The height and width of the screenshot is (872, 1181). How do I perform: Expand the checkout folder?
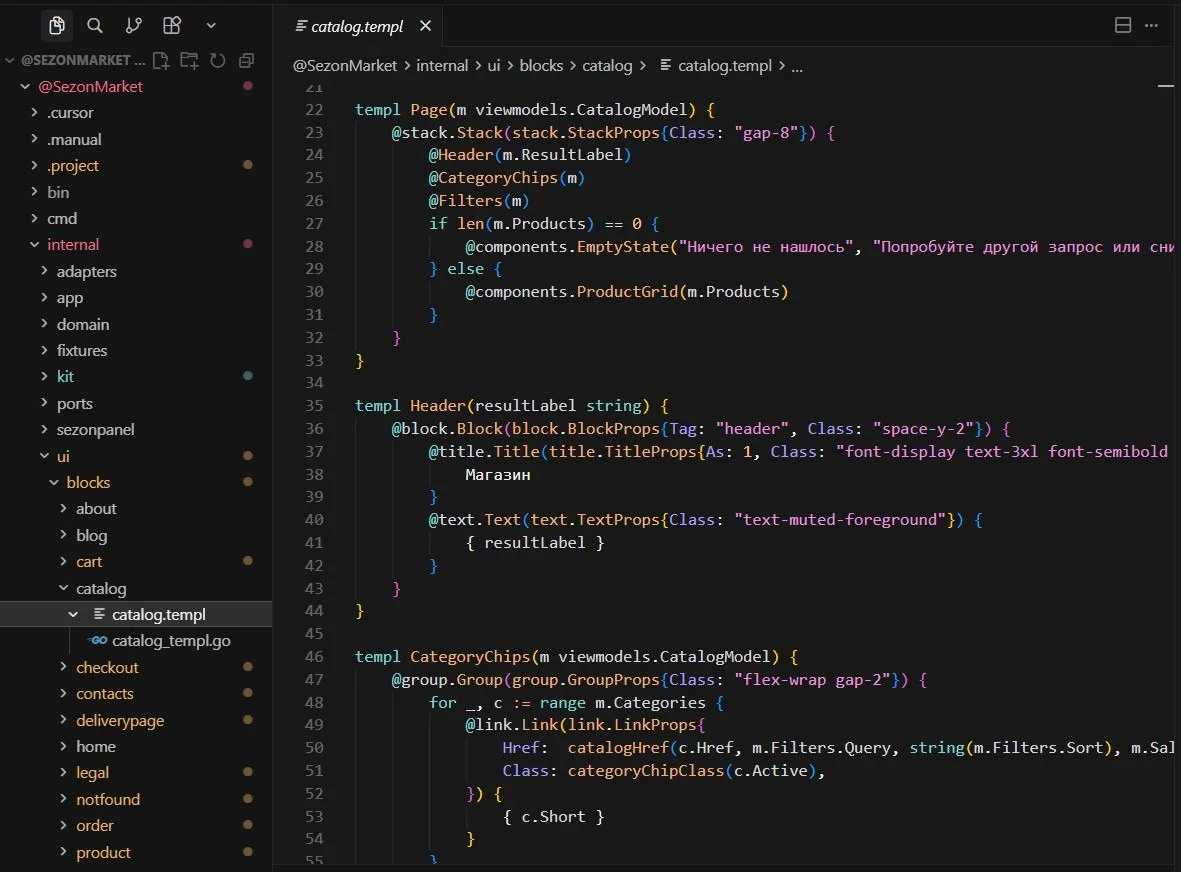point(63,667)
